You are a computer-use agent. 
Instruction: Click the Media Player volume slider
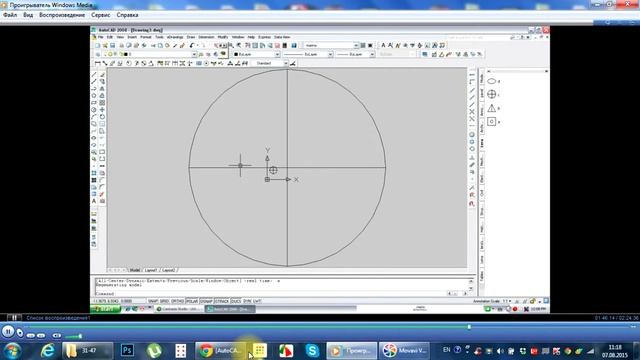click(x=73, y=336)
